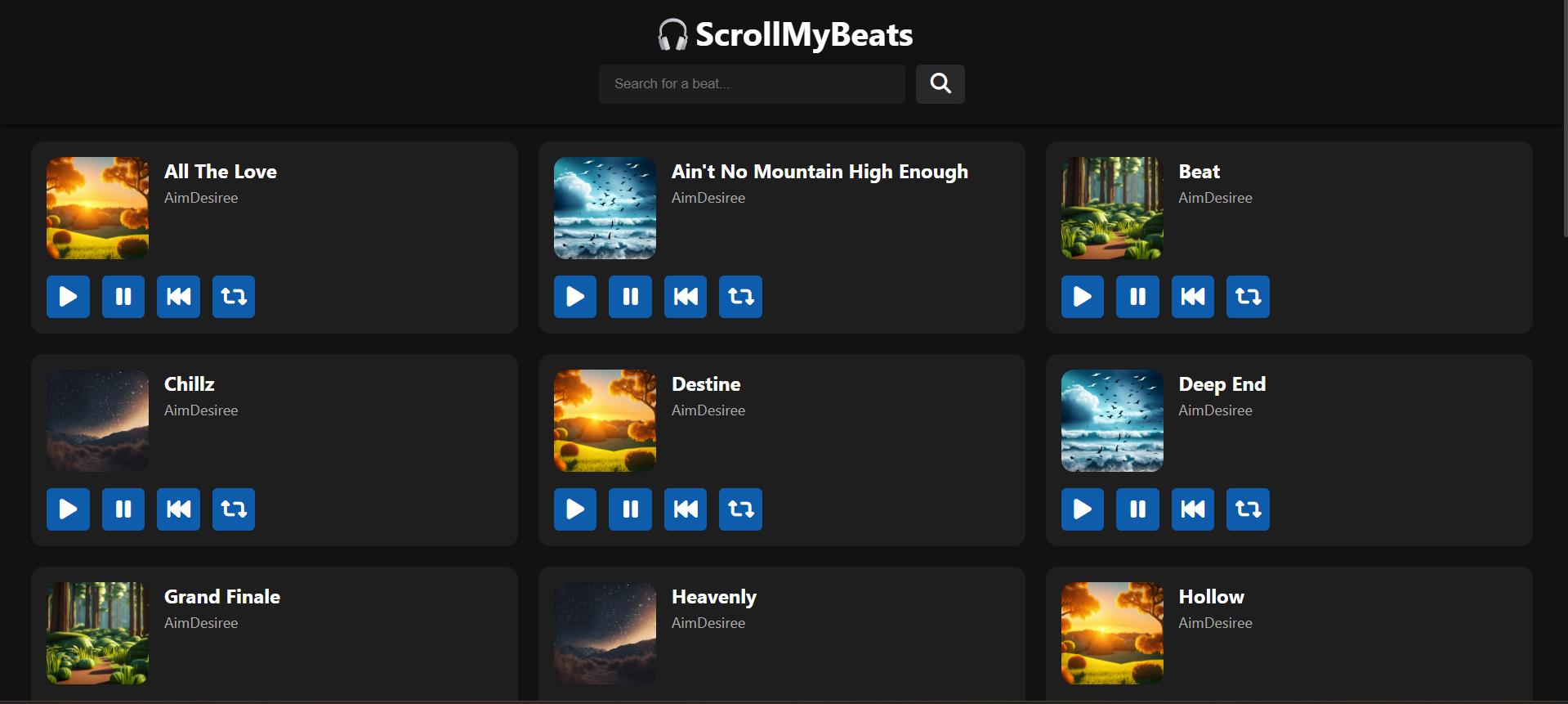Screen dimensions: 1568x704
Task: Focus the Search for a beat field
Action: click(x=752, y=84)
